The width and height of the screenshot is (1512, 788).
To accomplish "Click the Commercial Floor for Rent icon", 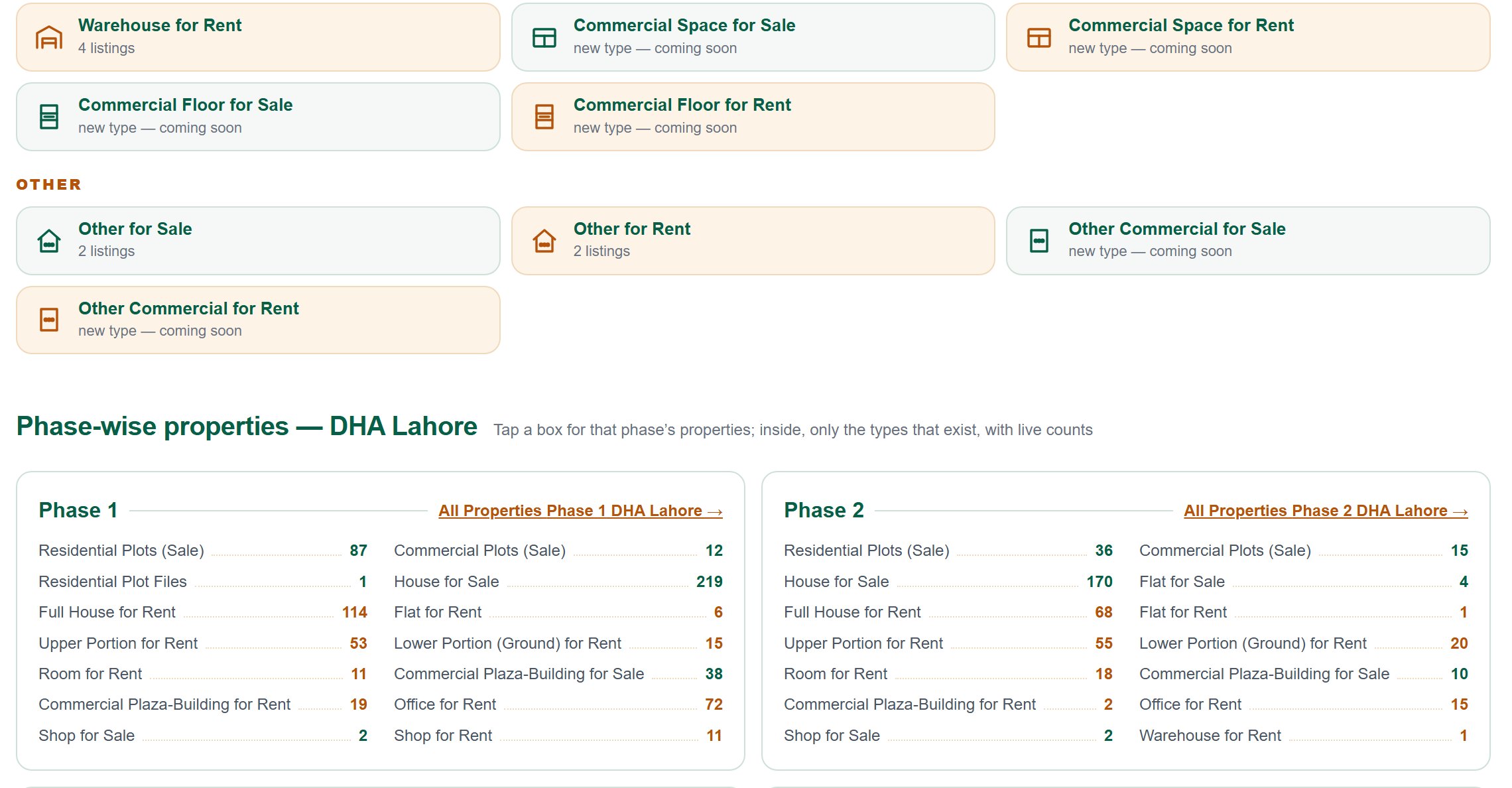I will pos(544,117).
